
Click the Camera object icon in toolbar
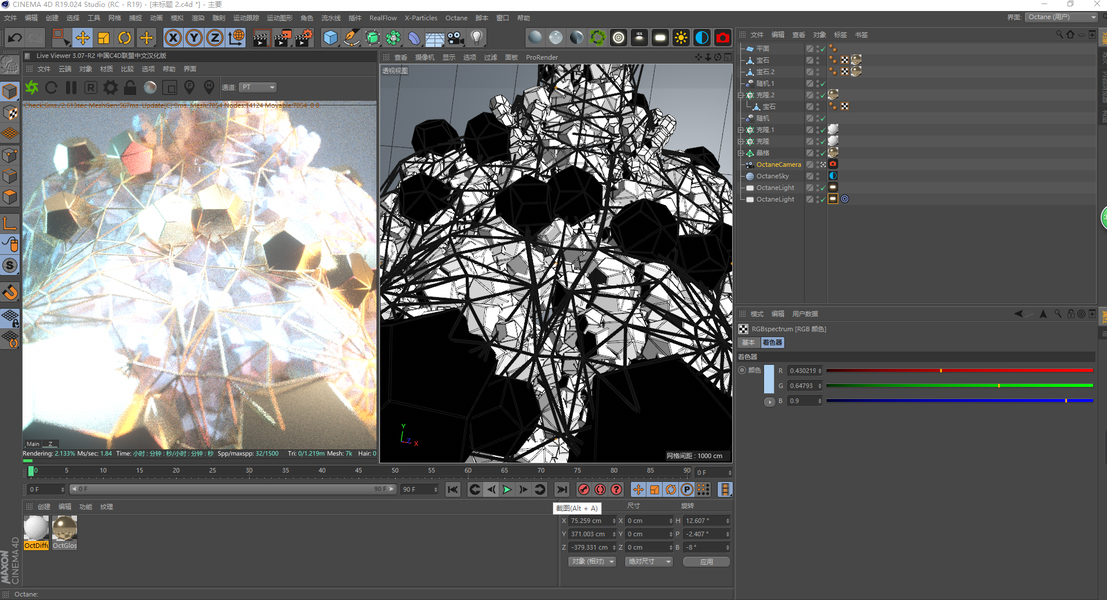pos(455,37)
